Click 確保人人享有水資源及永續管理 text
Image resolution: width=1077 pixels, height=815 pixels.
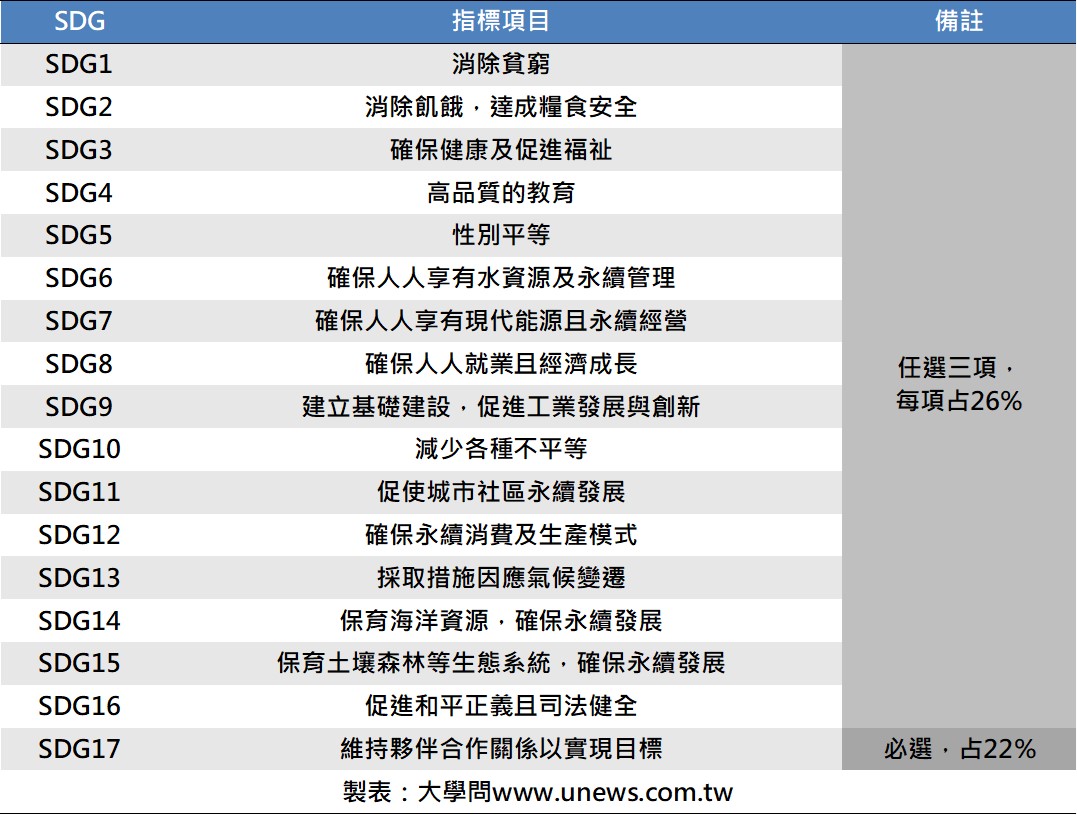tap(501, 278)
